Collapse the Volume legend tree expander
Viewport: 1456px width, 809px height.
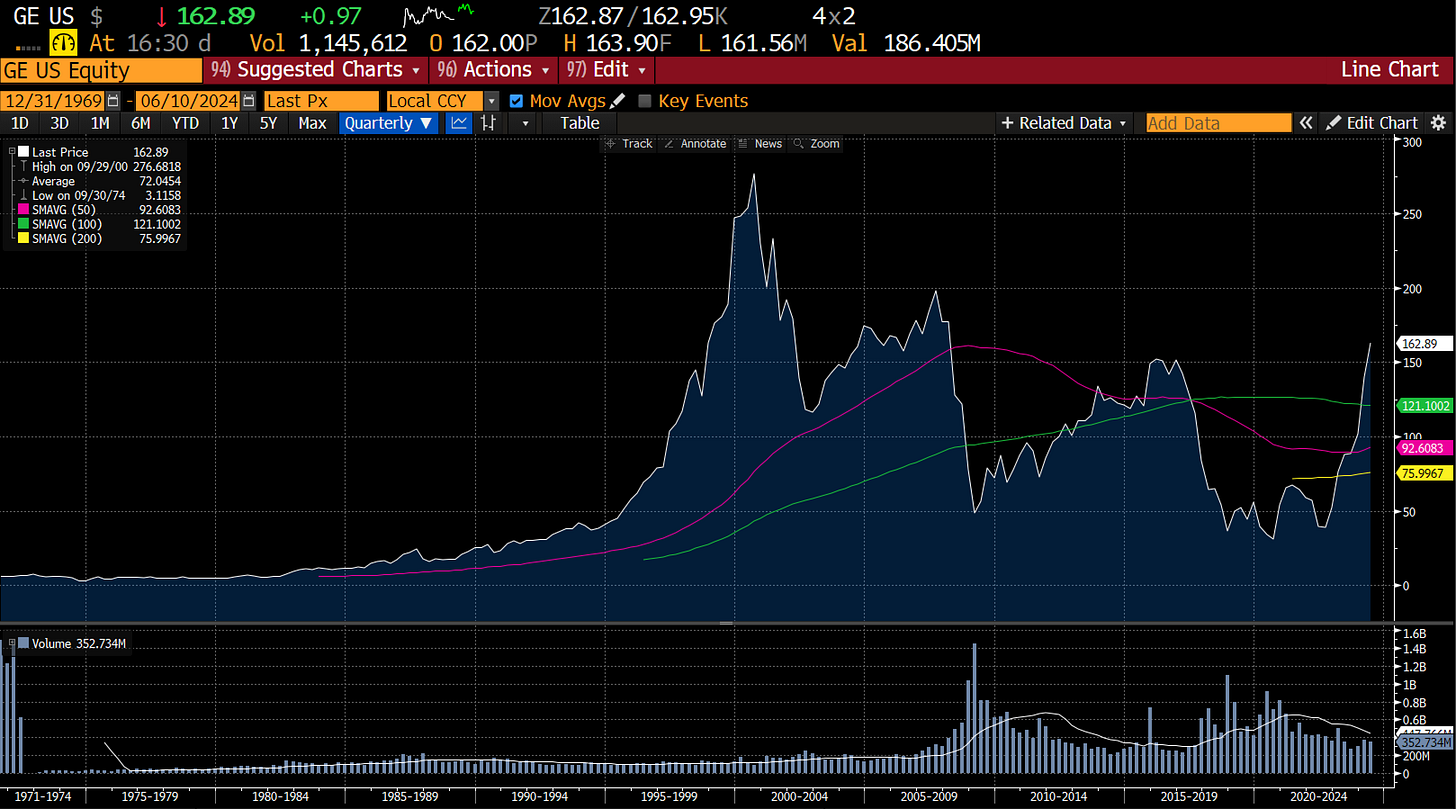[x=11, y=644]
